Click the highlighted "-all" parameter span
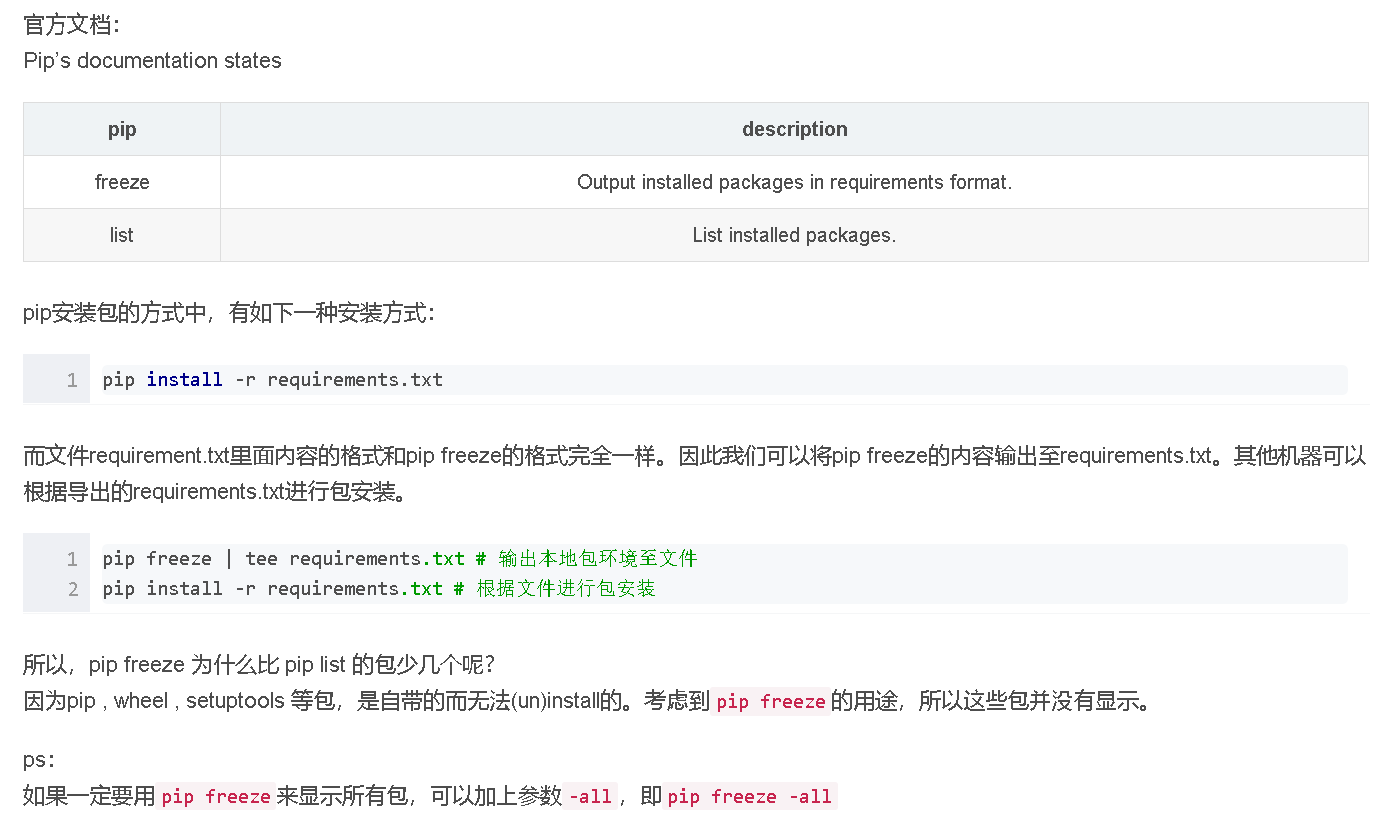Image resolution: width=1384 pixels, height=839 pixels. coord(590,795)
